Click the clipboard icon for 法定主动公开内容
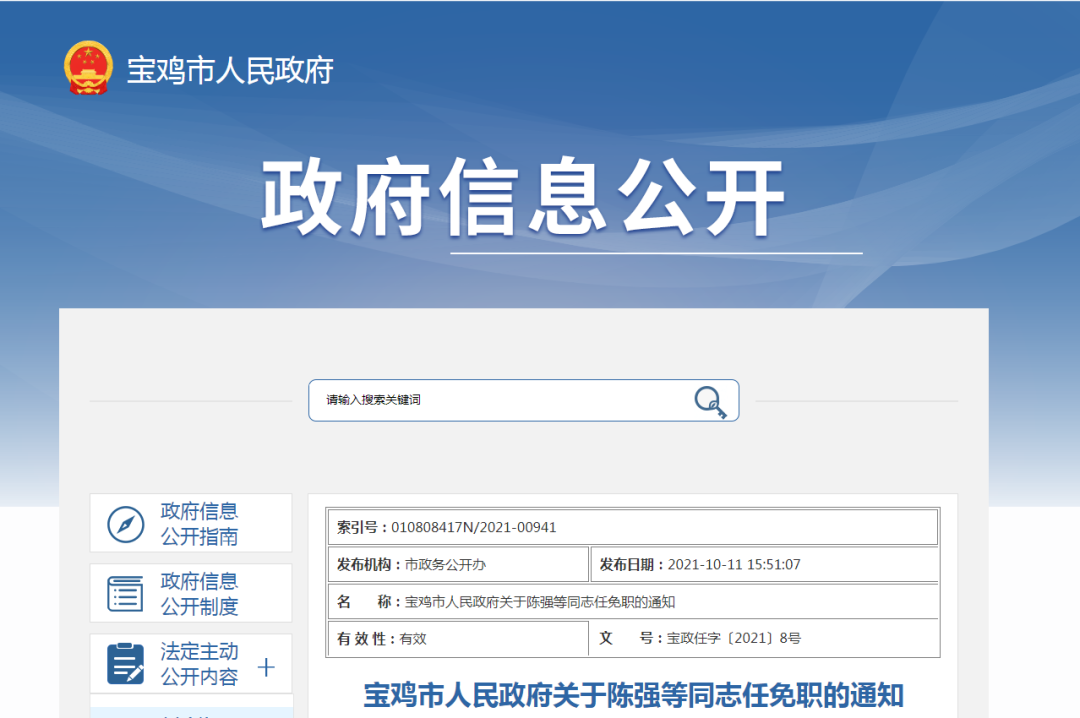This screenshot has height=718, width=1080. (125, 663)
